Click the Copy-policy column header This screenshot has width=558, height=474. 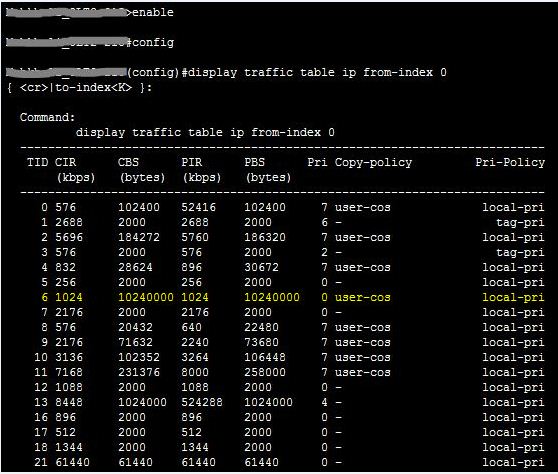tap(373, 163)
